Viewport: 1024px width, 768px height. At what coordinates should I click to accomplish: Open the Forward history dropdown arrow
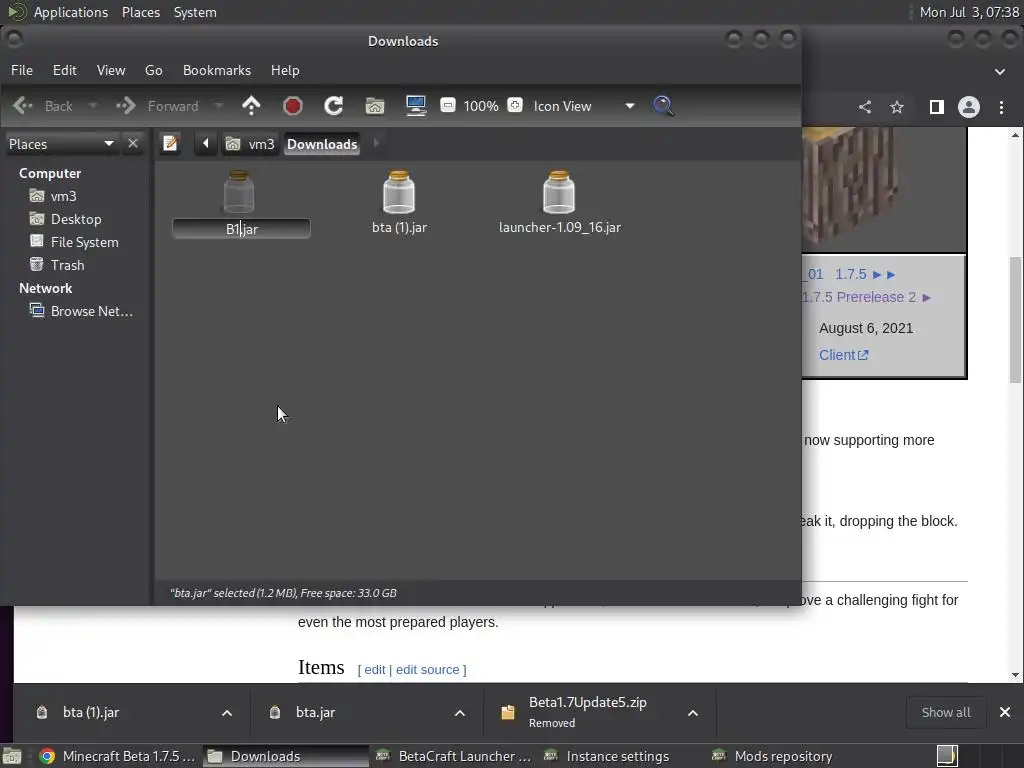pos(219,106)
